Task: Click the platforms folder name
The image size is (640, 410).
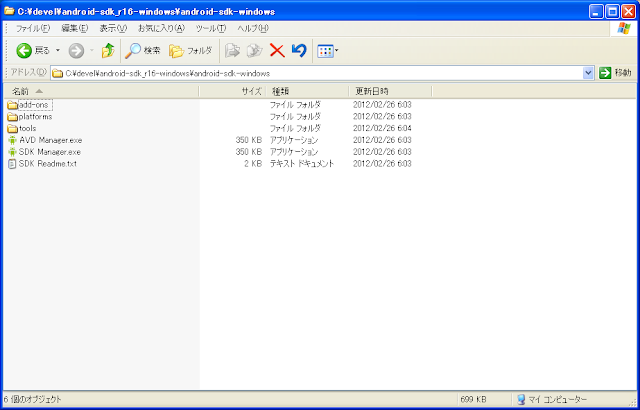Action: click(x=36, y=117)
